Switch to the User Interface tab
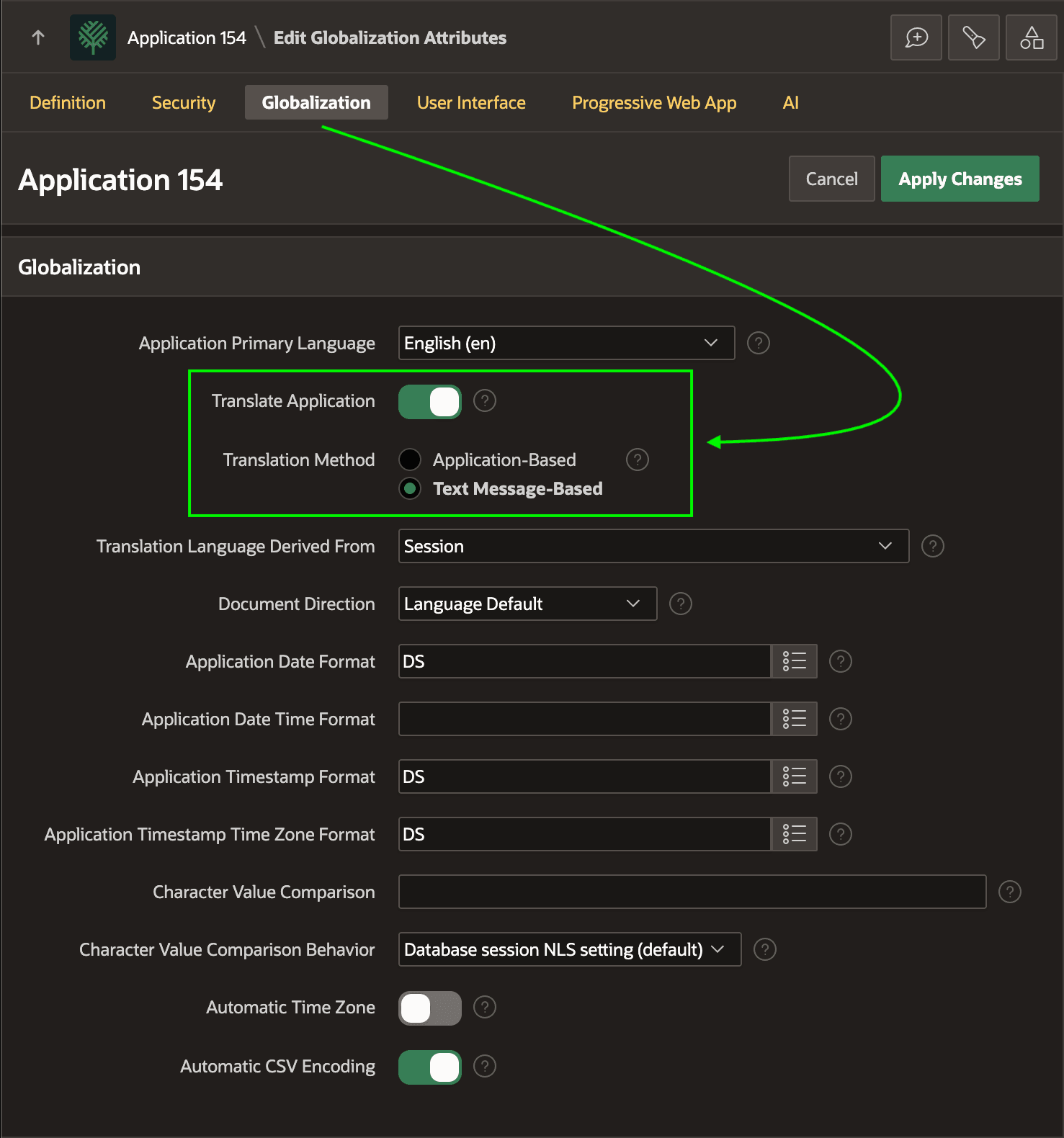This screenshot has height=1138, width=1064. (471, 102)
